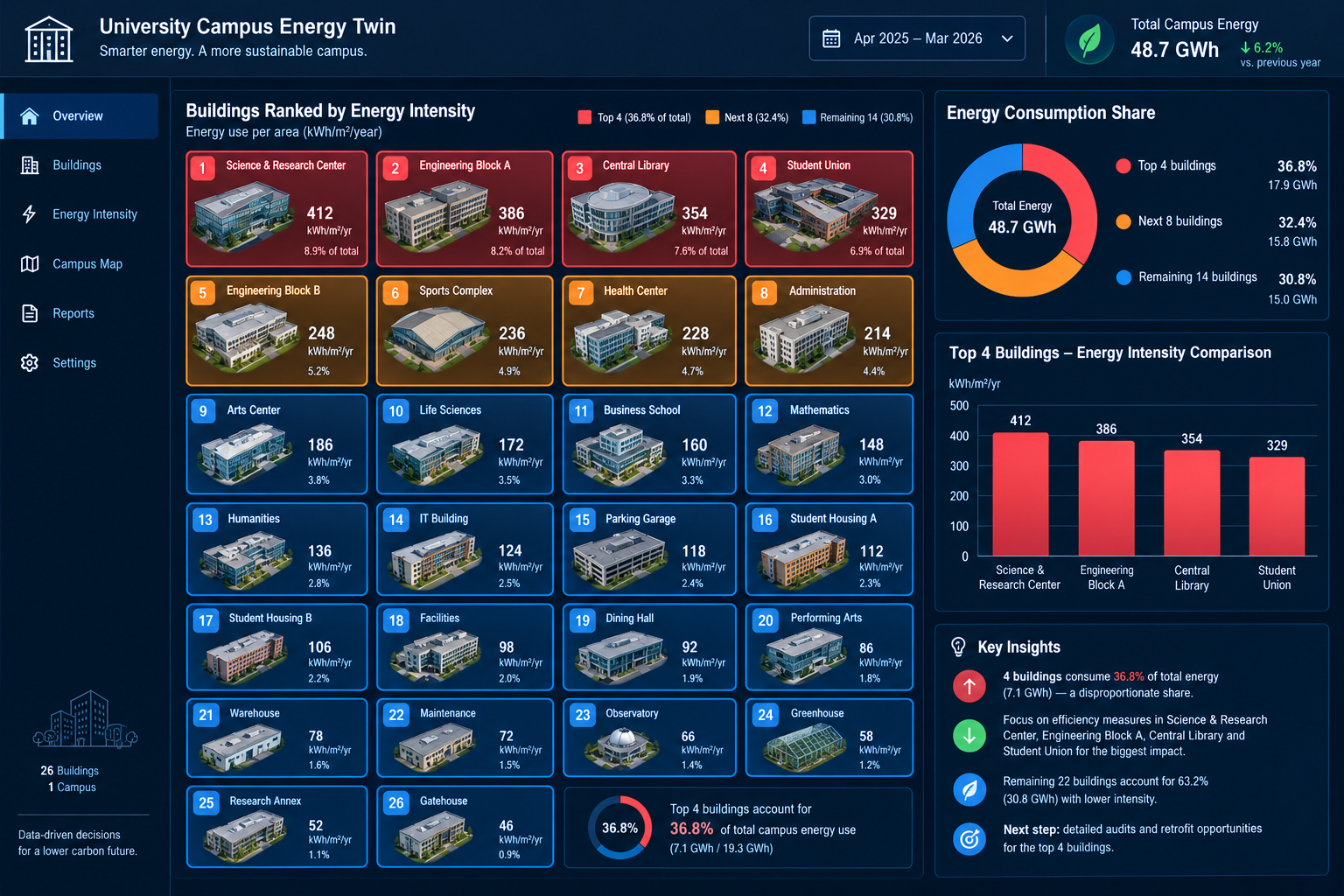Click the donut chart Total Energy center

[x=1022, y=218]
